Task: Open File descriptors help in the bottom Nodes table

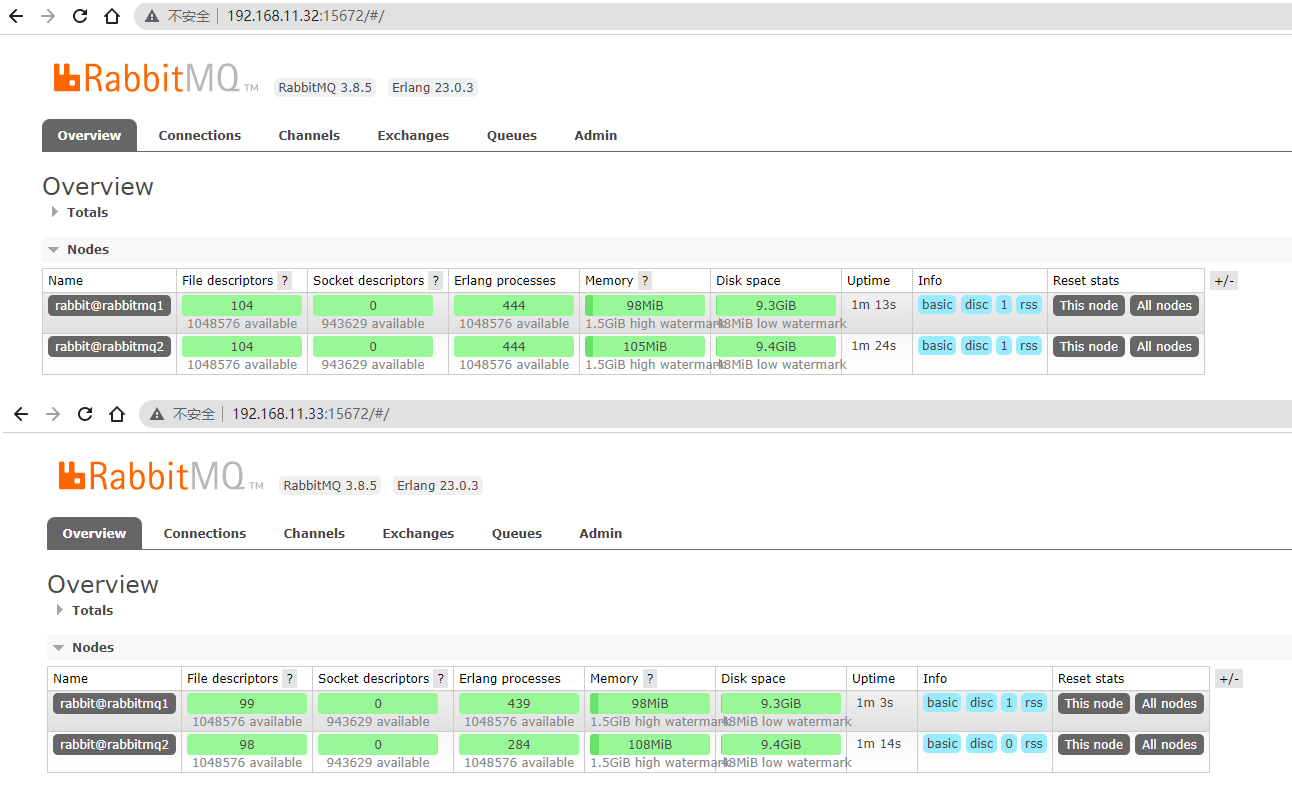Action: pos(290,679)
